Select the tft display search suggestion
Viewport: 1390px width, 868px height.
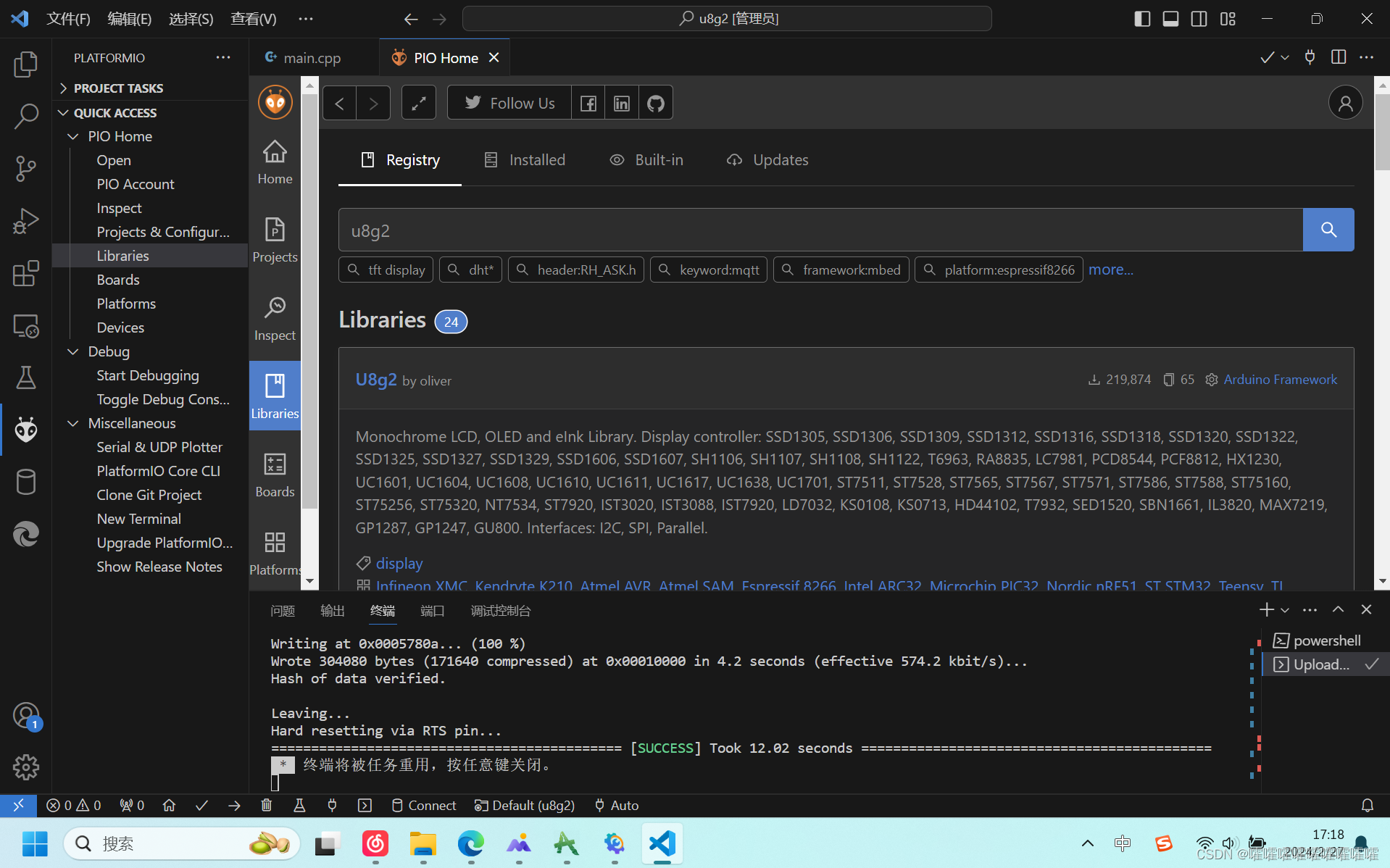pyautogui.click(x=386, y=270)
